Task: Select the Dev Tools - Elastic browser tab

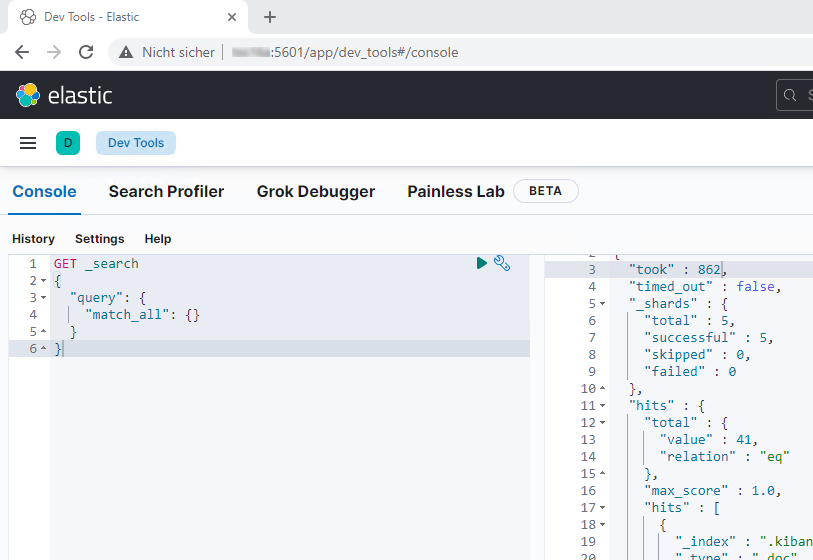Action: click(127, 17)
